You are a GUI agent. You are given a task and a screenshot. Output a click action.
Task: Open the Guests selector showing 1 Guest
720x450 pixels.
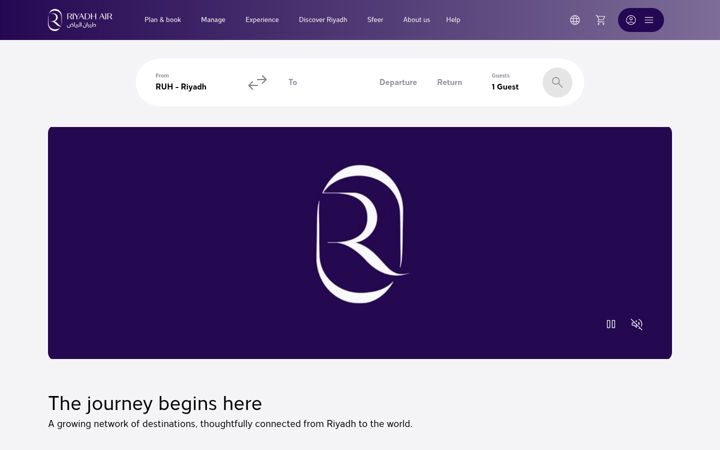pyautogui.click(x=505, y=82)
